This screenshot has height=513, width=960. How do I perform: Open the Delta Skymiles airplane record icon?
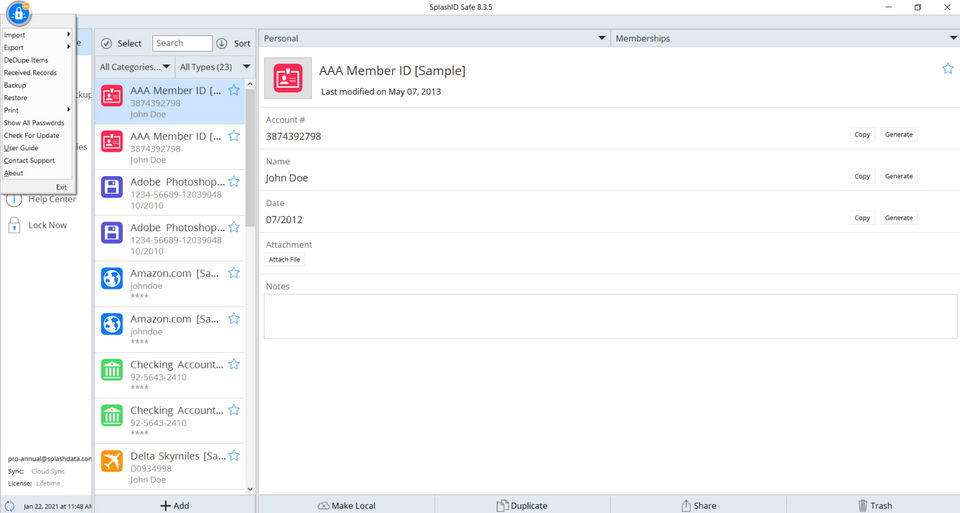[111, 461]
